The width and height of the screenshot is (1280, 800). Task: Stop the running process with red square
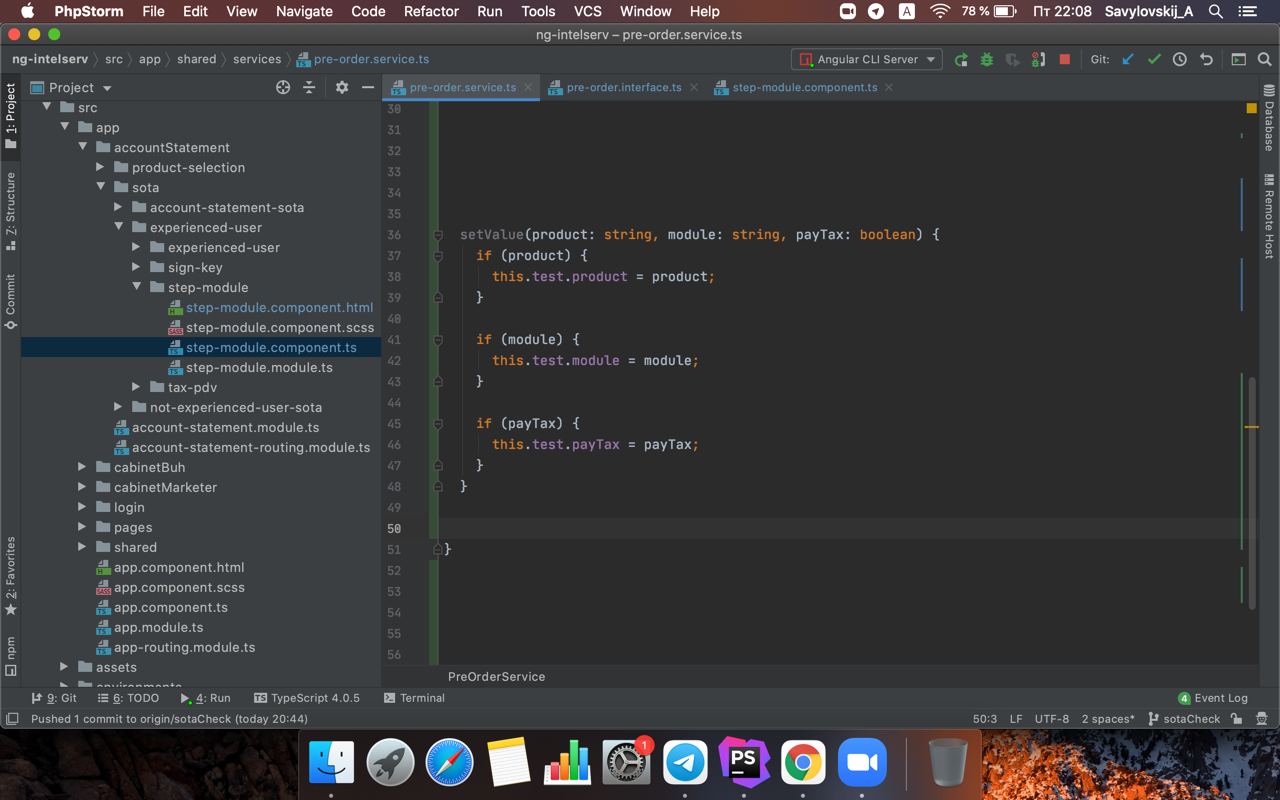click(x=1064, y=59)
